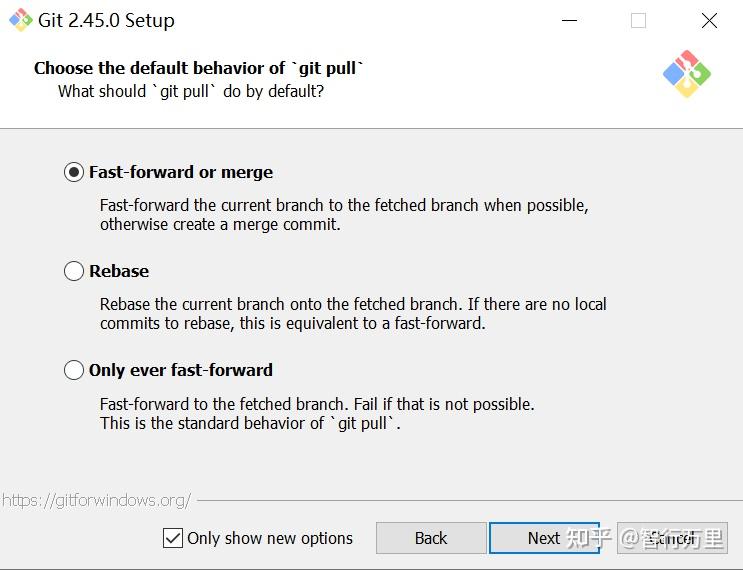The image size is (743, 570).
Task: Choose the Rebase radio button
Action: click(74, 271)
